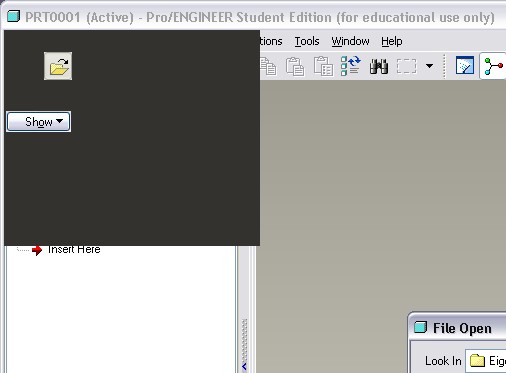
Task: Open the Look In folder dropdown
Action: point(486,361)
